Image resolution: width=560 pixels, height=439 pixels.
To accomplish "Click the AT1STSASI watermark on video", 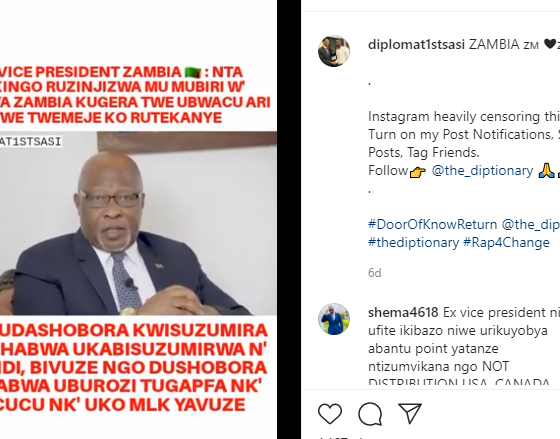I will (31, 141).
